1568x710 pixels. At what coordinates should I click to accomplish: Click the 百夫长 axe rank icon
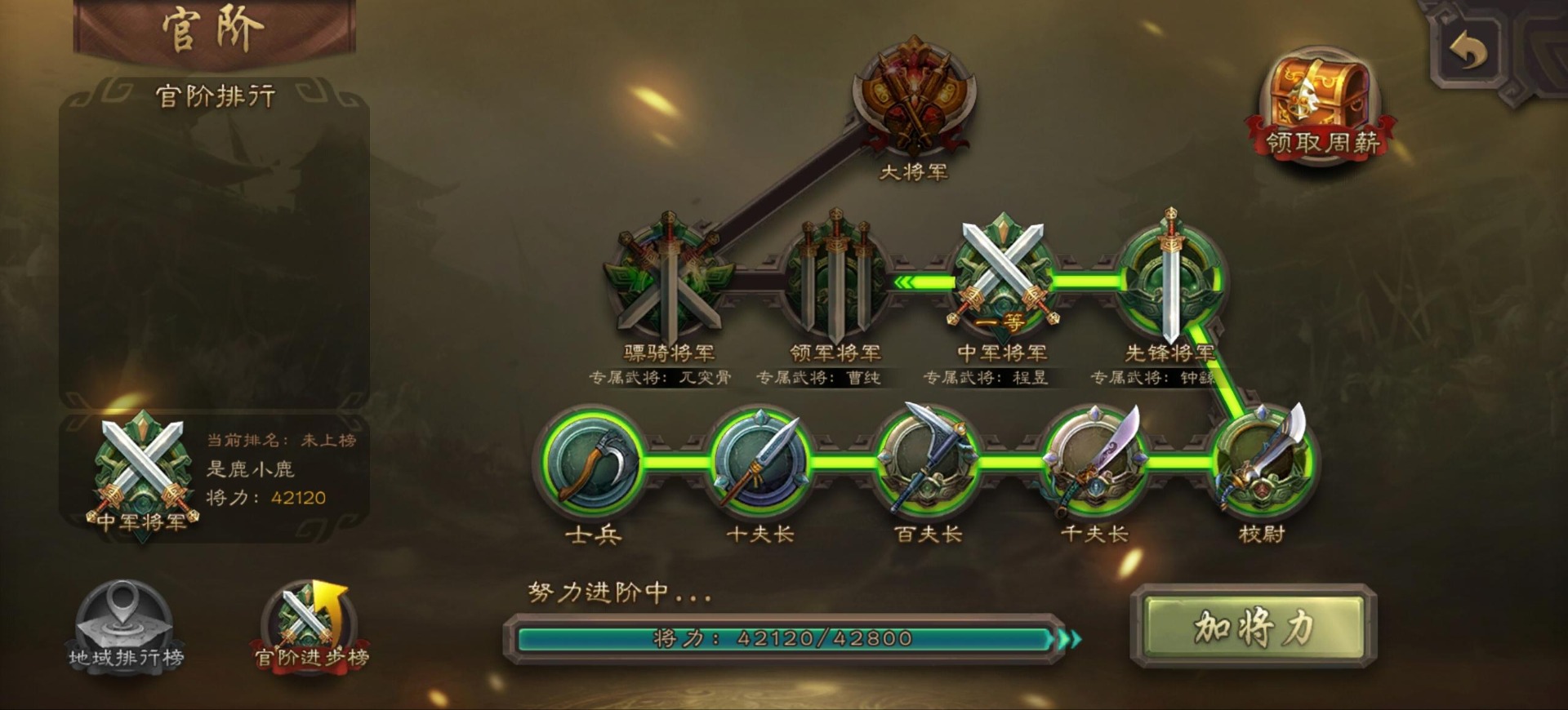click(928, 460)
